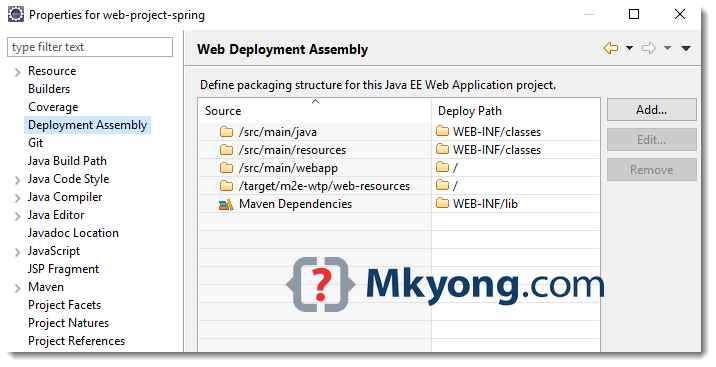Screen dimensions: 716x367
Task: Select Resource in the properties tree
Action: pos(52,71)
